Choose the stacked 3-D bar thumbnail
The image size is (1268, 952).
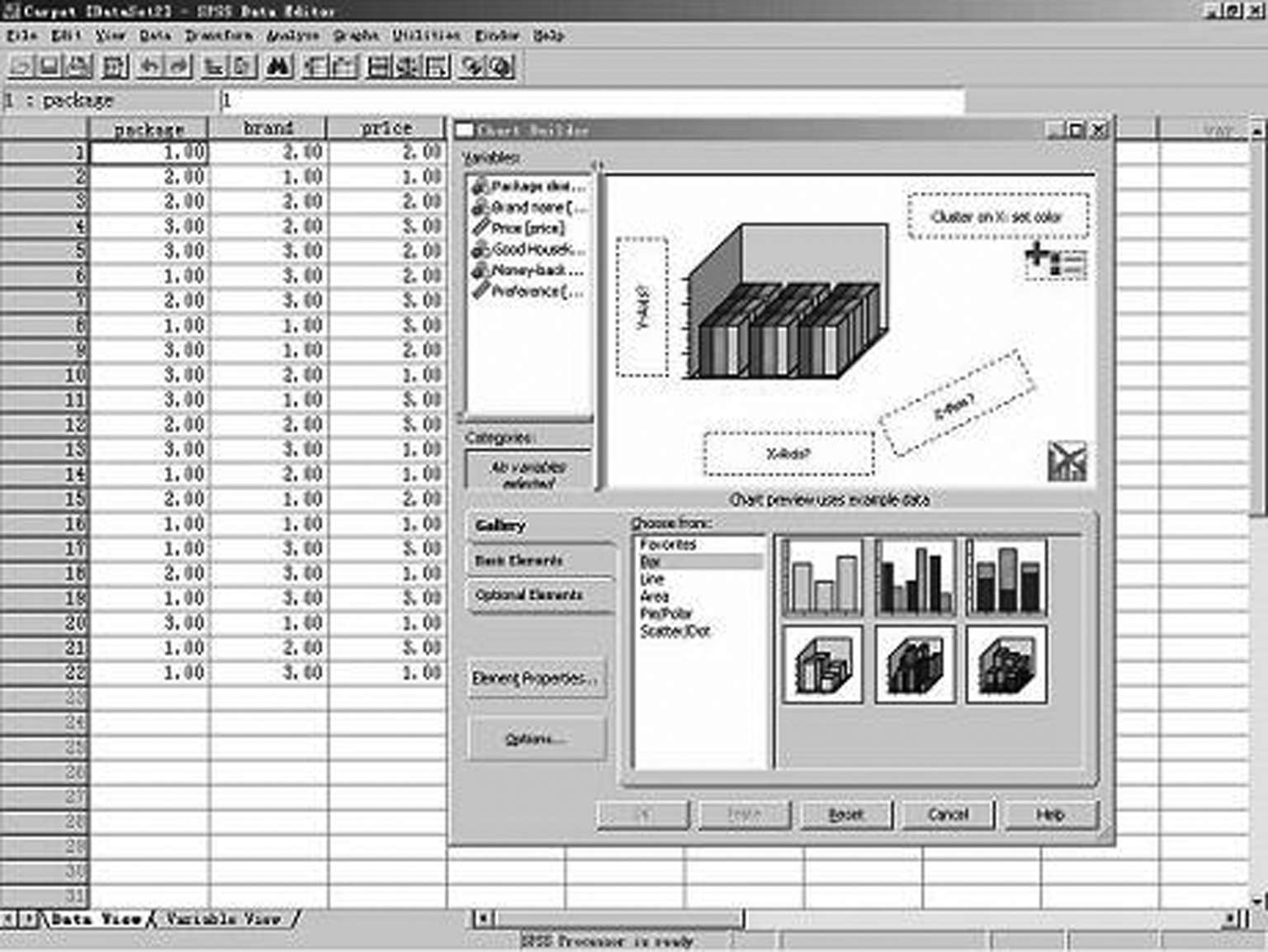(1006, 665)
